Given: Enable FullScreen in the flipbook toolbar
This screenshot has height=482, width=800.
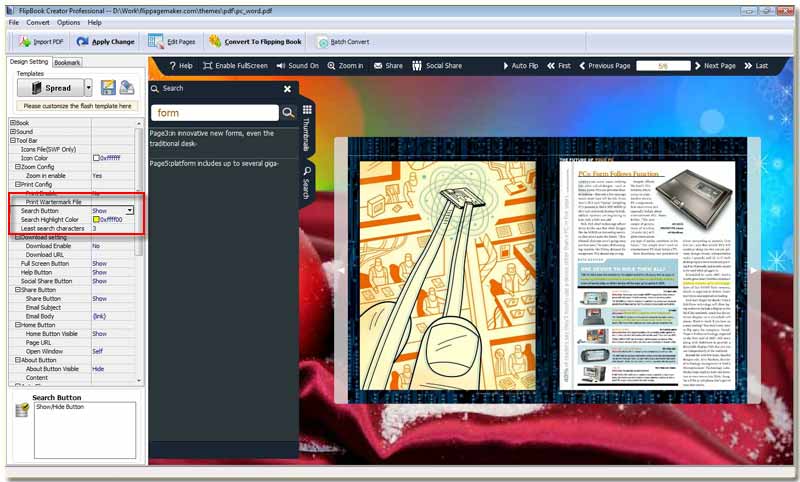Looking at the screenshot, I should pyautogui.click(x=235, y=66).
